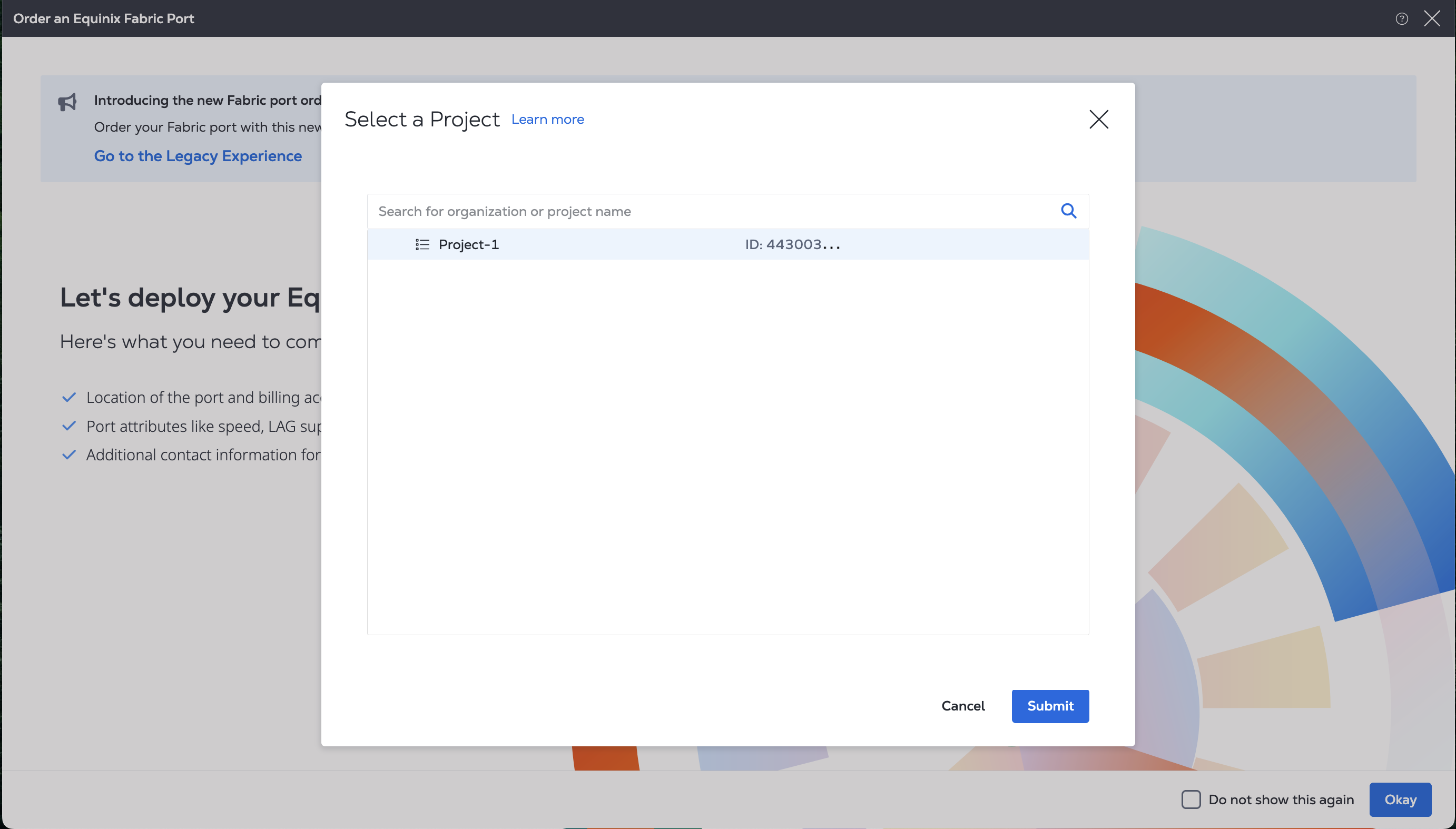Enable the Do not show this again checkbox
The width and height of the screenshot is (1456, 829).
click(1191, 800)
